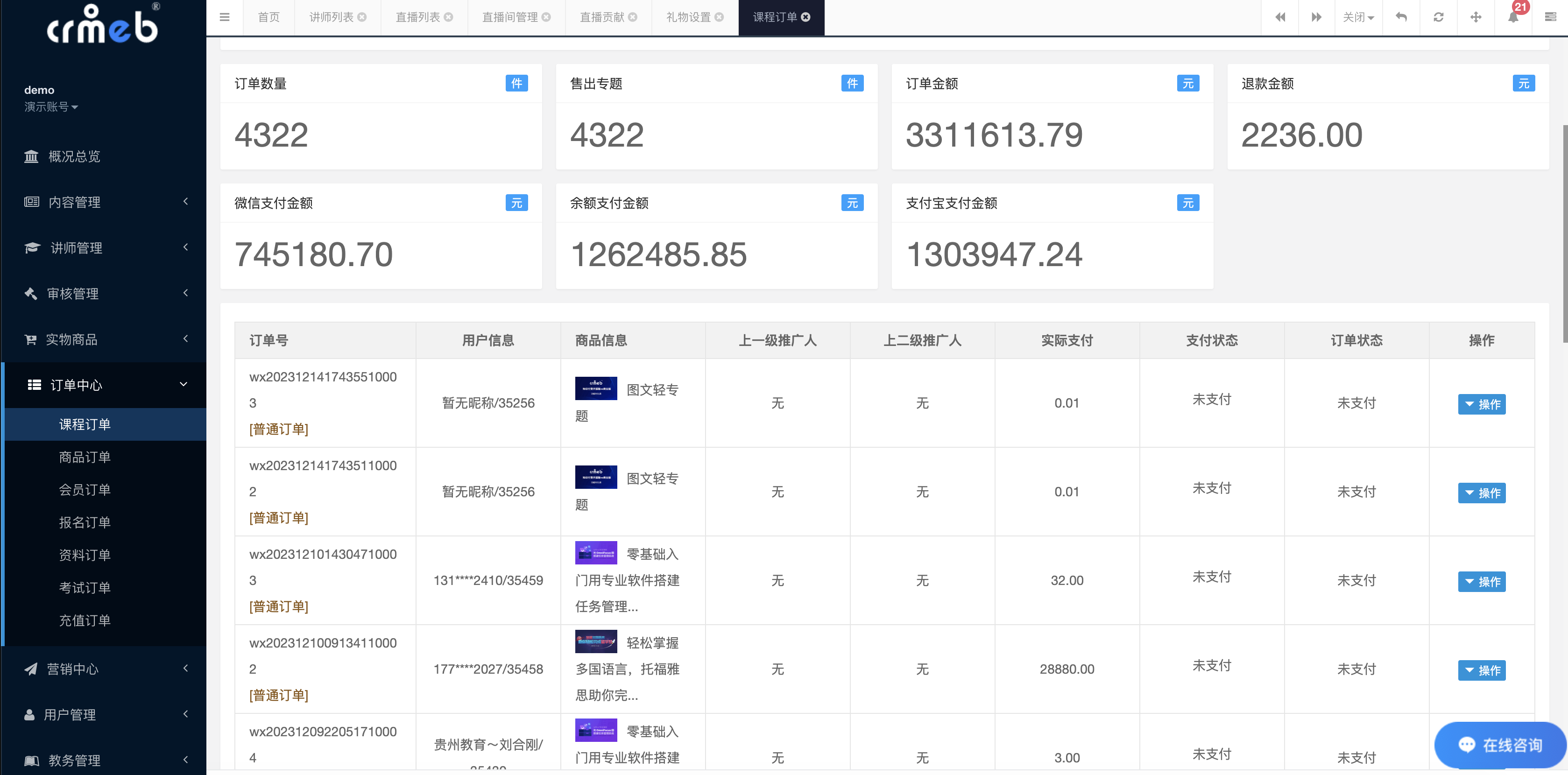Close the 直播间管理 tab
Screen dimensions: 1568x775
point(547,17)
